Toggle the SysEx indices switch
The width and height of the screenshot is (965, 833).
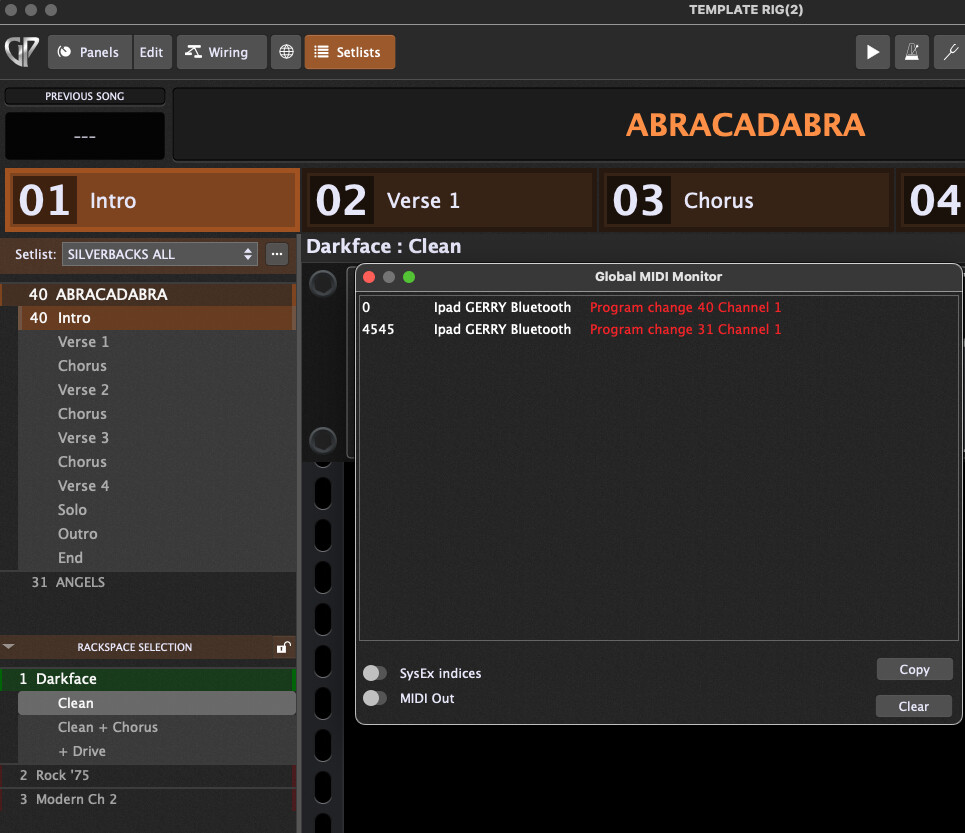pyautogui.click(x=375, y=673)
